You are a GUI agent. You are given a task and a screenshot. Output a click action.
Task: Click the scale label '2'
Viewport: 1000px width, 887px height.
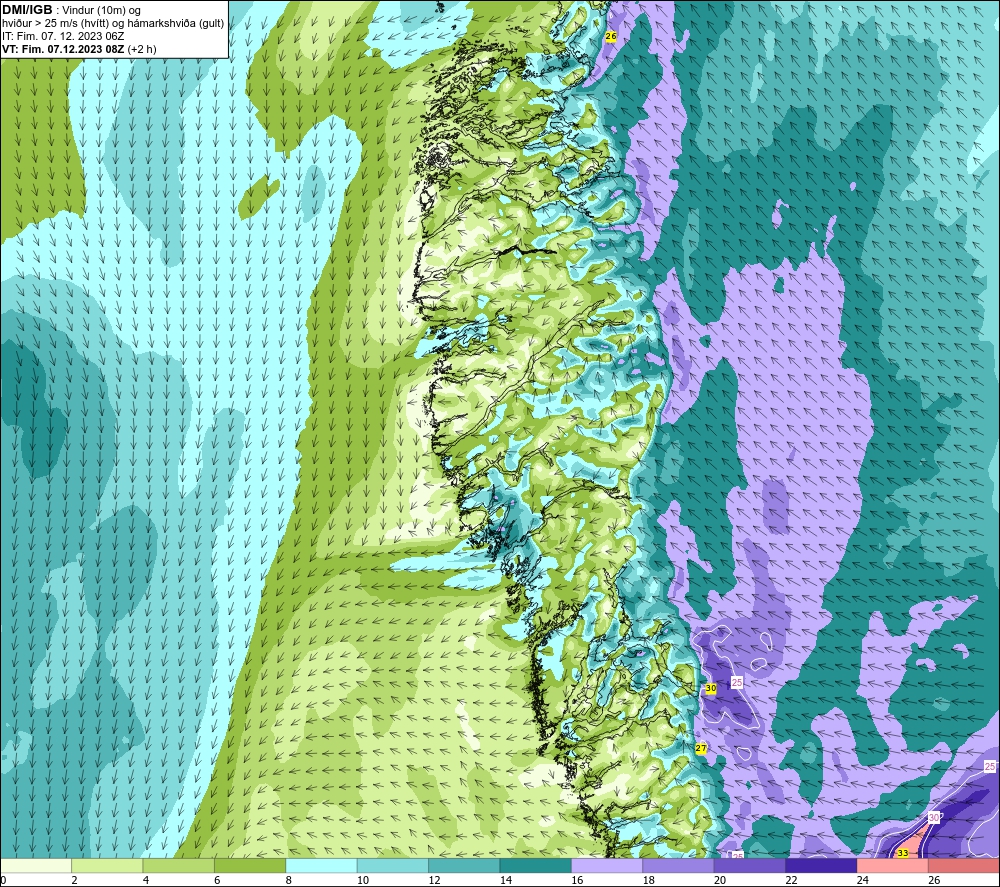click(75, 880)
